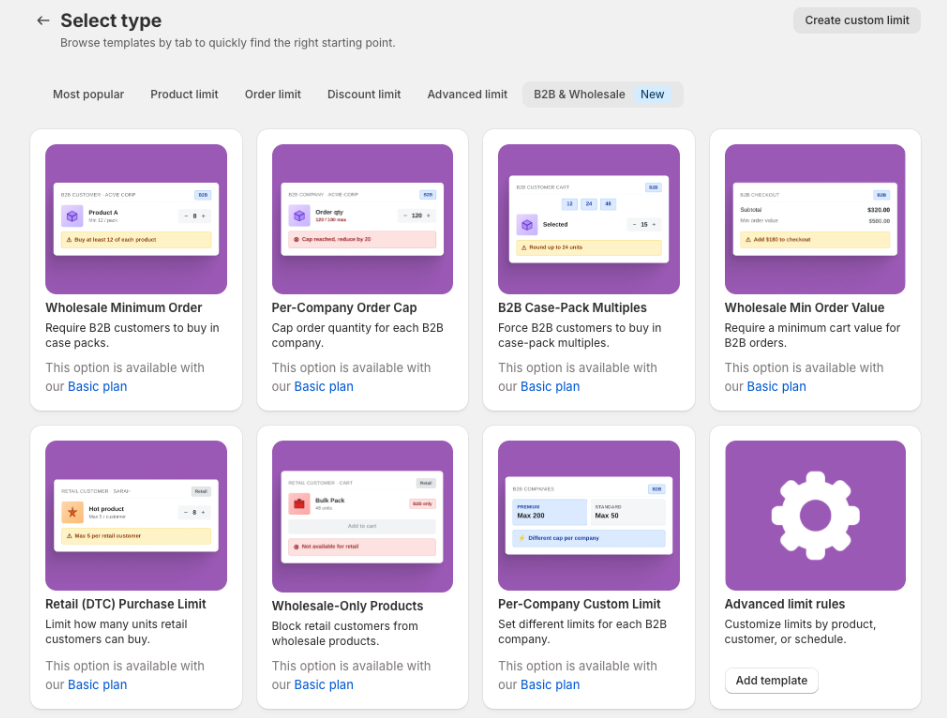Open B2B Case-Pack Multiples preview image
The height and width of the screenshot is (718, 947).
point(589,219)
